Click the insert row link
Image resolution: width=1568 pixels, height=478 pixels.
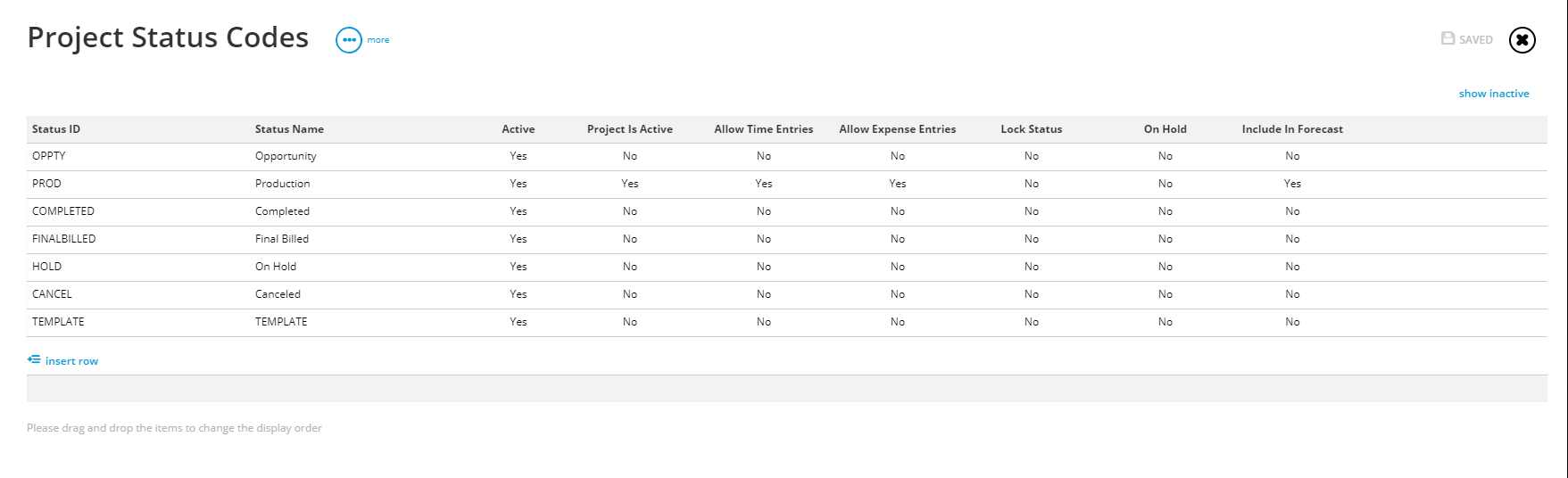pyautogui.click(x=71, y=361)
